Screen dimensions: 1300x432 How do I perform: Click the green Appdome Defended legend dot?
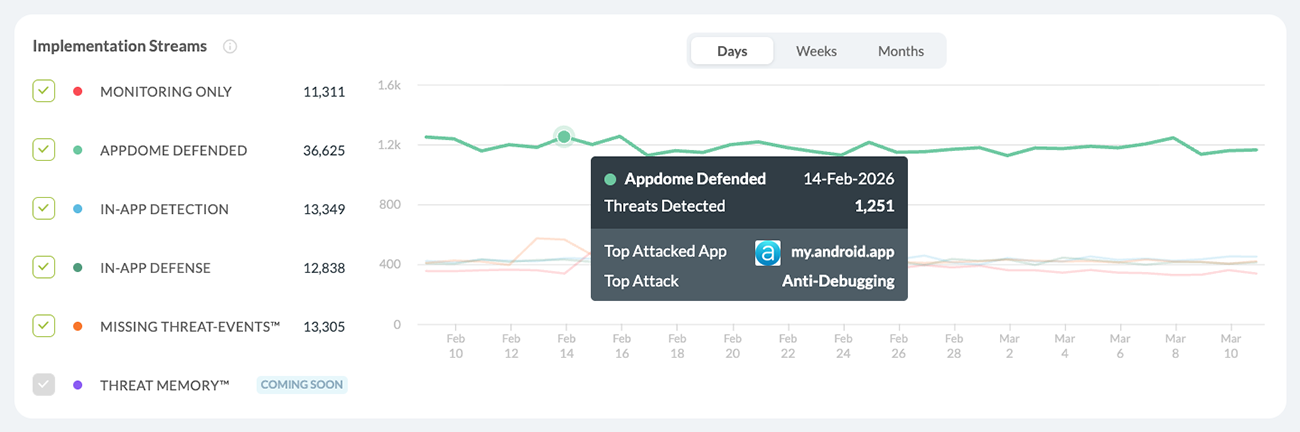[77, 151]
